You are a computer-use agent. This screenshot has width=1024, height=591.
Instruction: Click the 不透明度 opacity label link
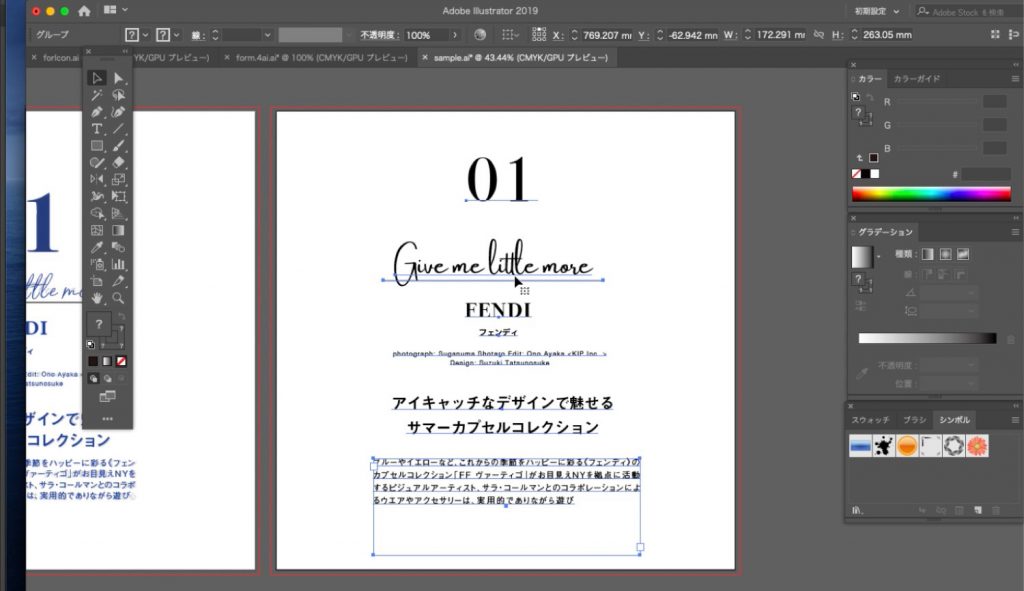tap(377, 35)
